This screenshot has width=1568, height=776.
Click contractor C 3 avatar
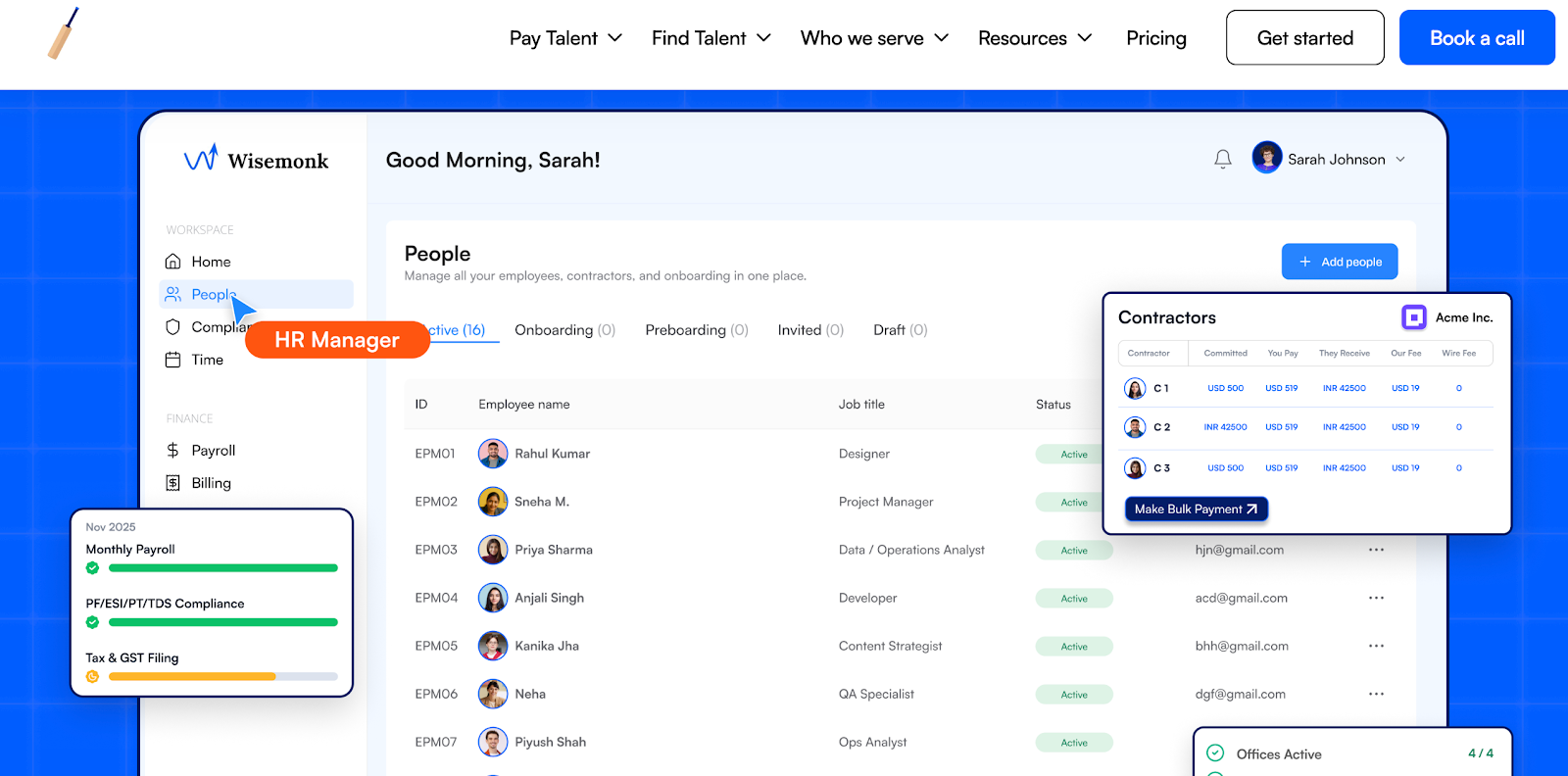pos(1135,468)
